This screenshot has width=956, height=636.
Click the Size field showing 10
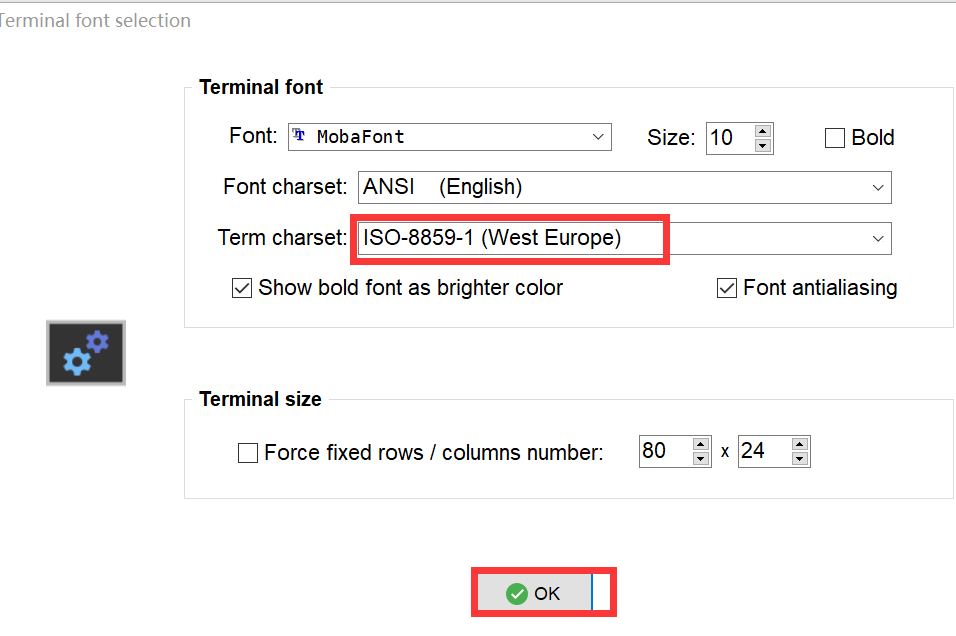(730, 138)
